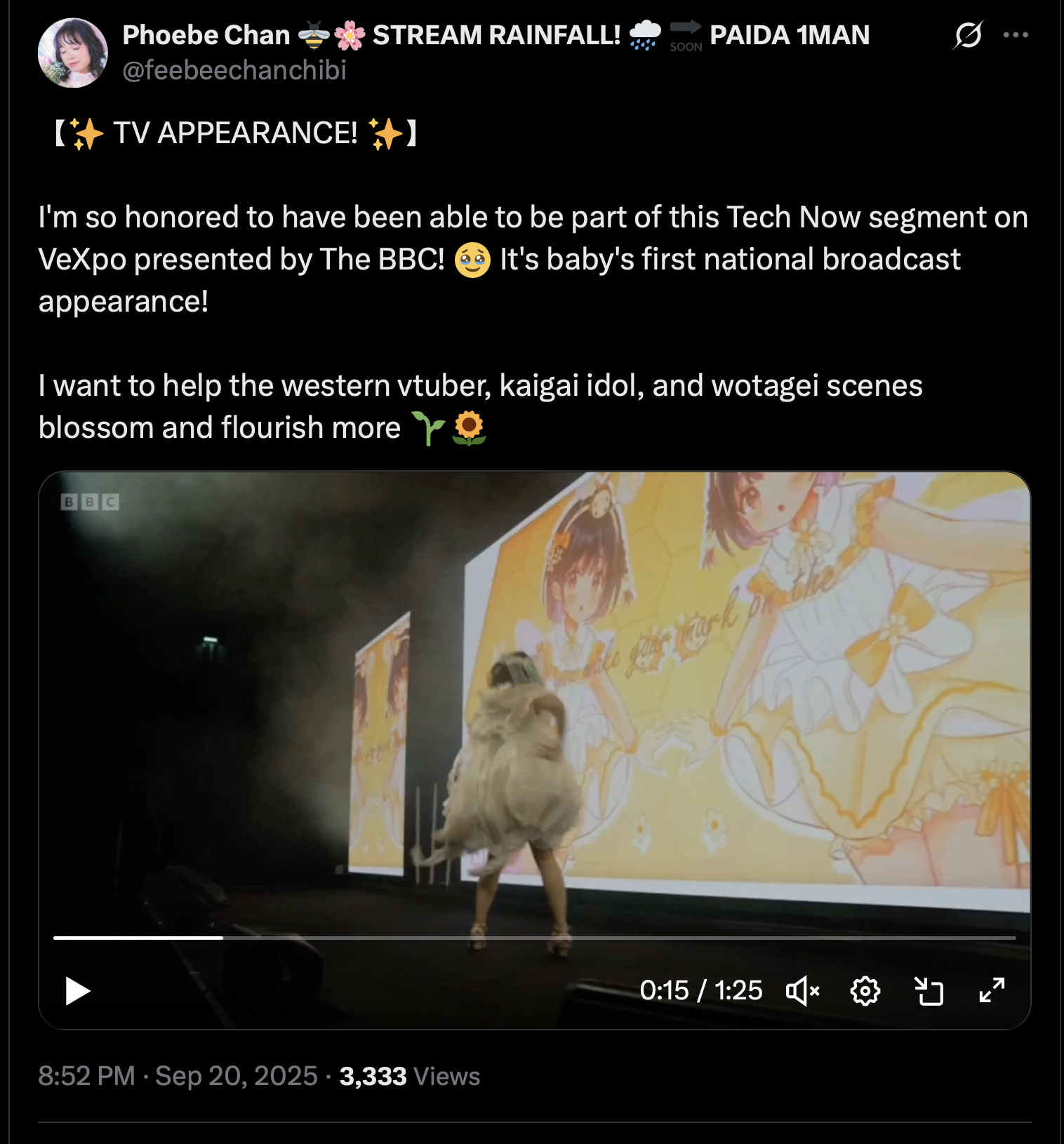
Task: Unmute the video audio
Action: 802,991
